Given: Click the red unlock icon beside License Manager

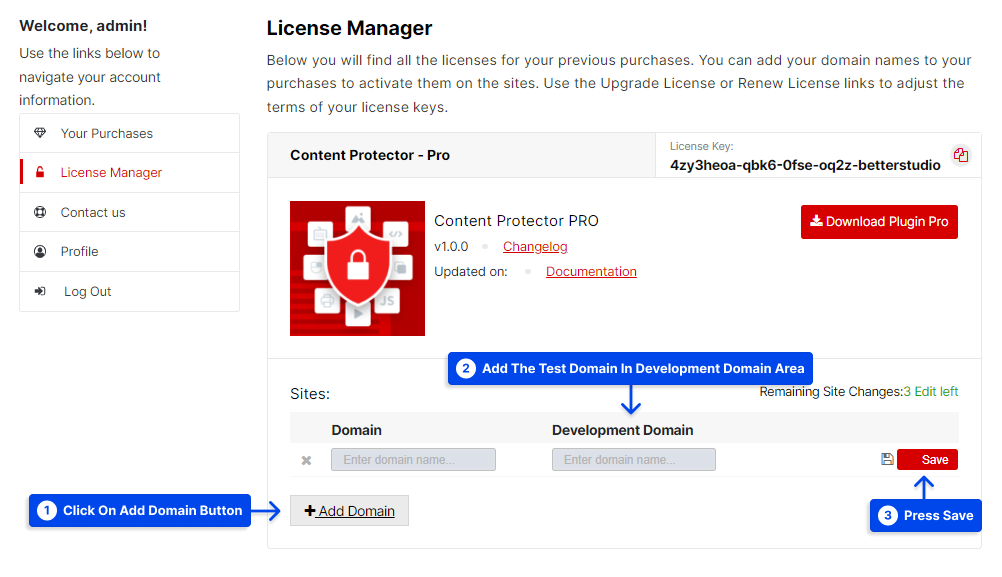Looking at the screenshot, I should (40, 173).
